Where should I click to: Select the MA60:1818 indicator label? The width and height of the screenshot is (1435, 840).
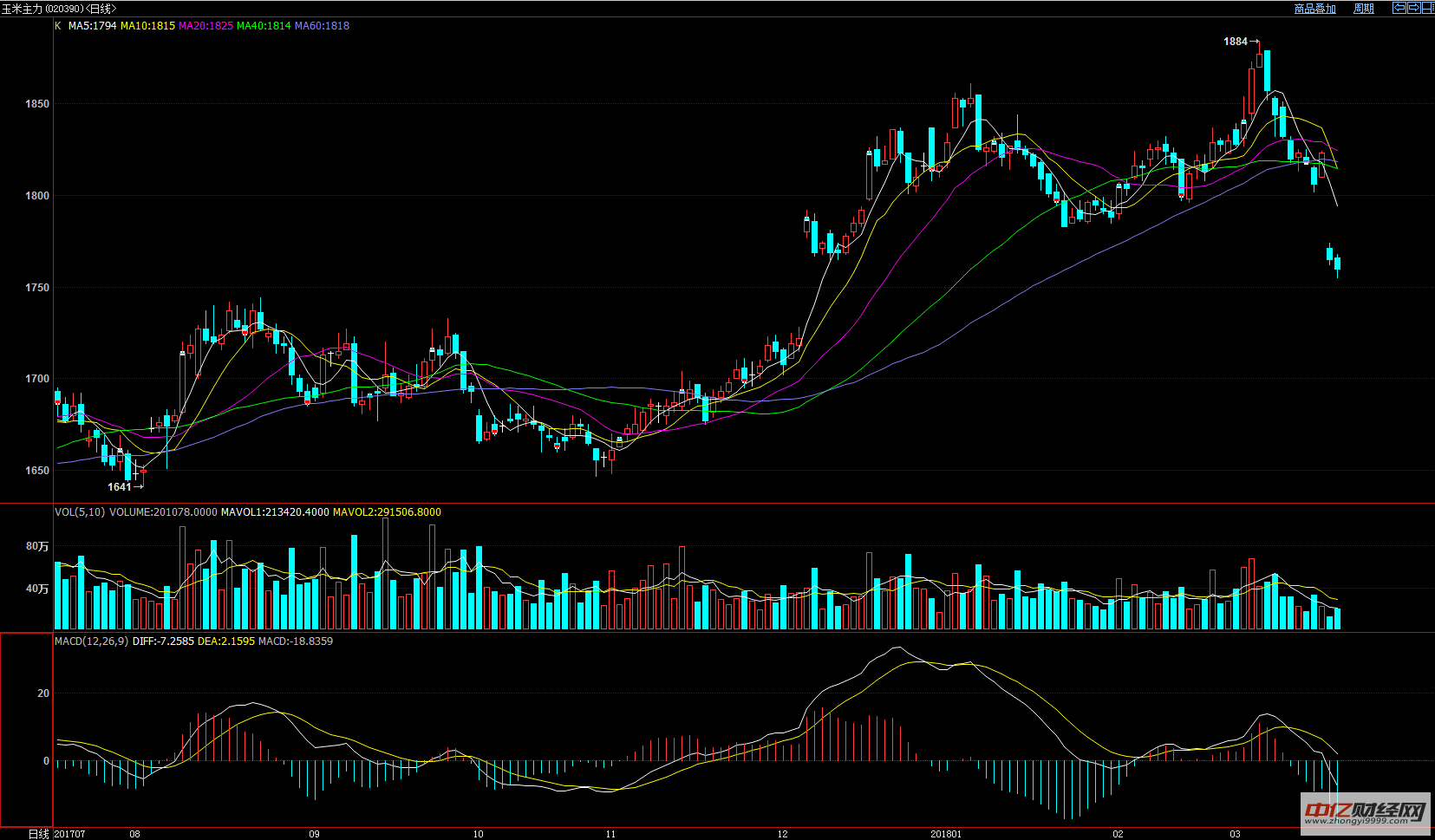click(x=322, y=26)
